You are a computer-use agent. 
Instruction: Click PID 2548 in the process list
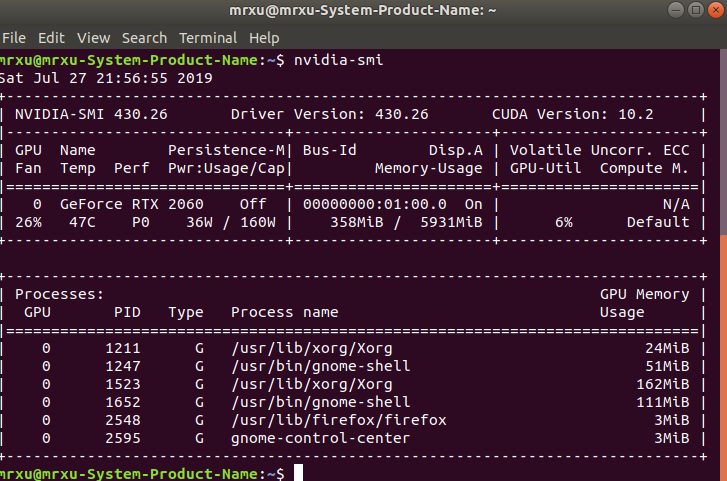122,420
